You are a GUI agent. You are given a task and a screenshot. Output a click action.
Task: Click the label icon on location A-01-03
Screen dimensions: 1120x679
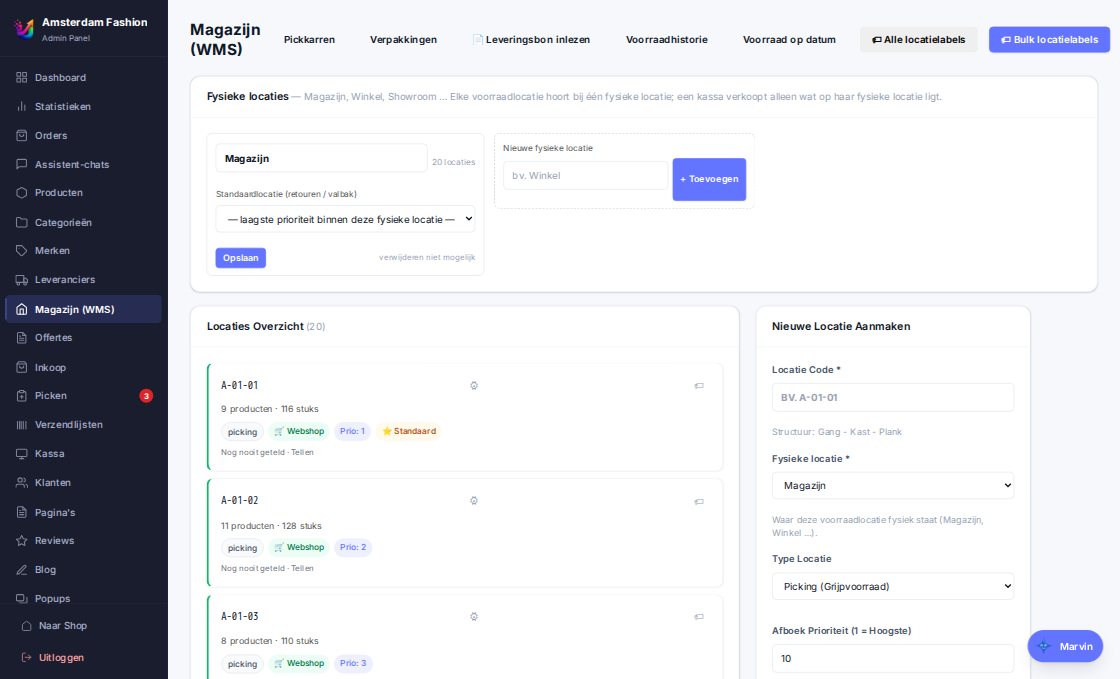699,616
